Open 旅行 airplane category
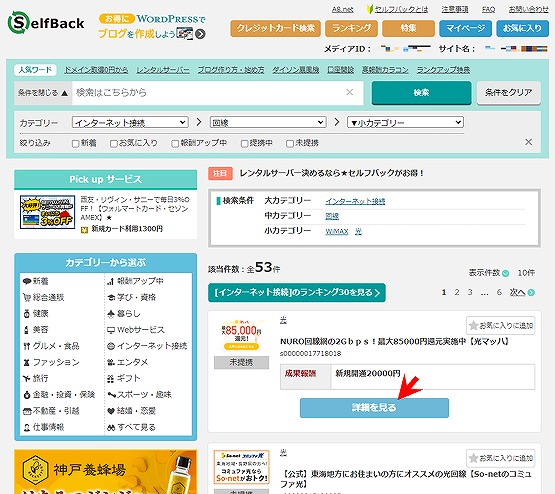Image resolution: width=555 pixels, height=494 pixels. pos(35,378)
